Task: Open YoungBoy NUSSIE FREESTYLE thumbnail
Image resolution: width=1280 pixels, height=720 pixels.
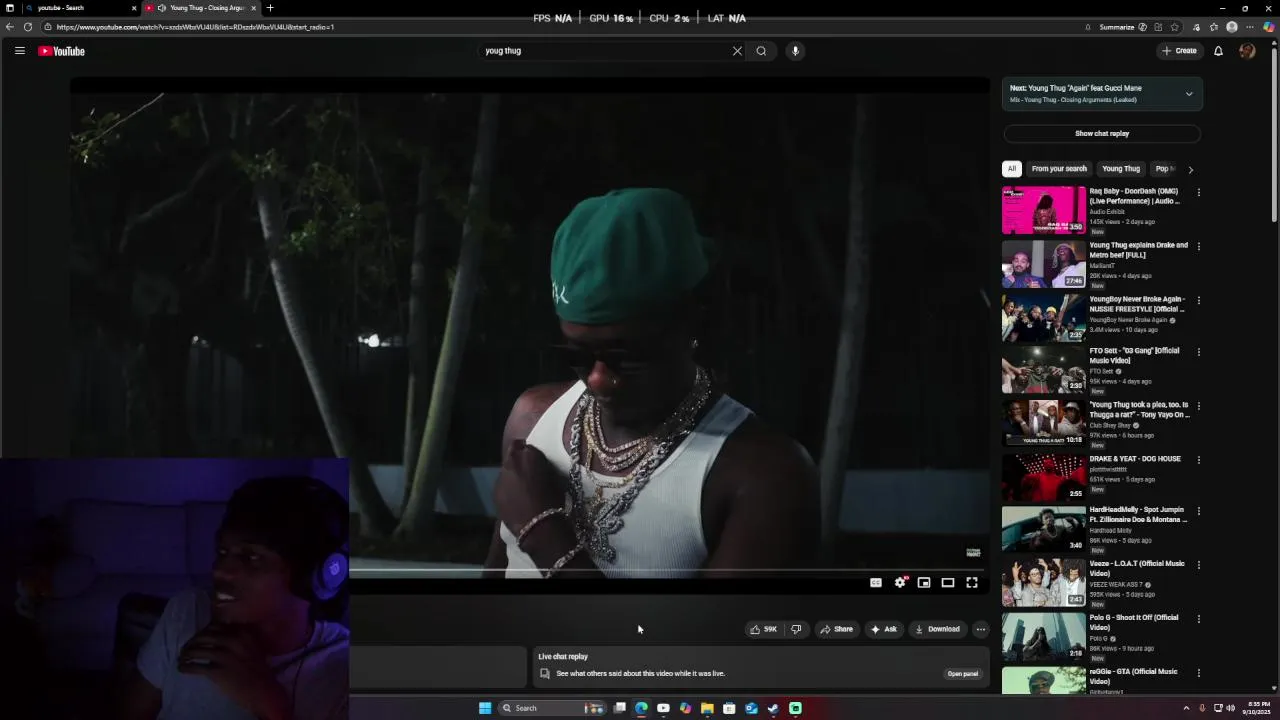Action: [x=1043, y=317]
